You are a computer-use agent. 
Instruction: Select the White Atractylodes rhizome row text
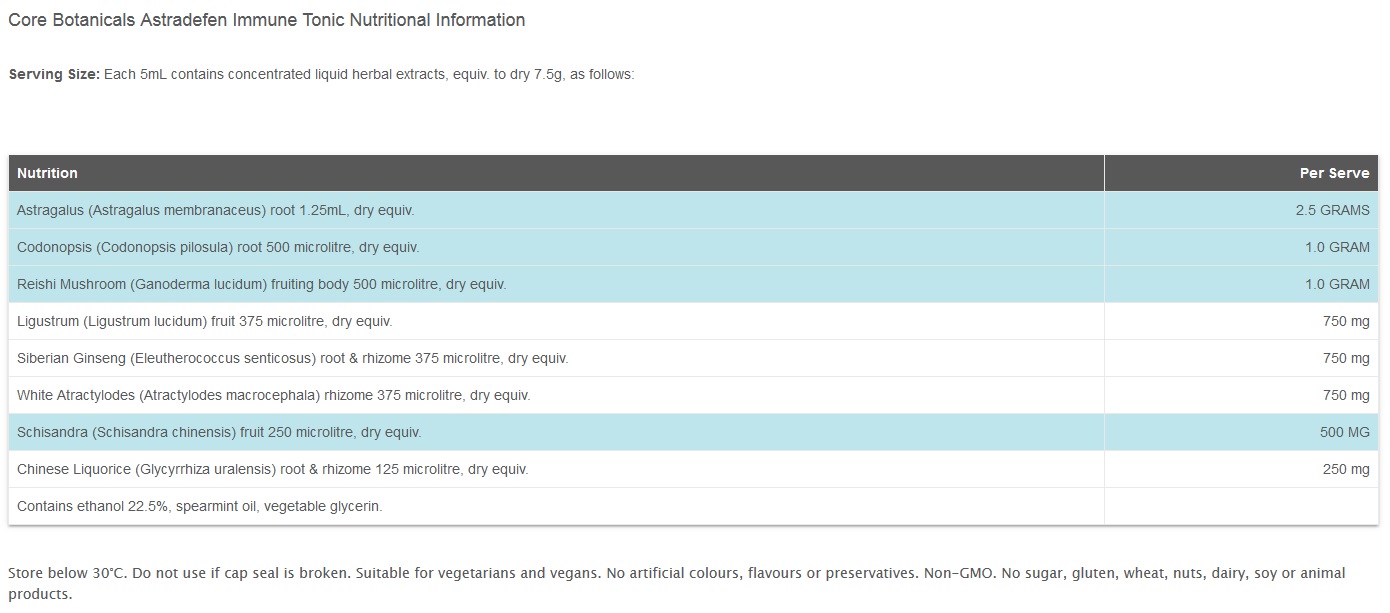(x=274, y=395)
